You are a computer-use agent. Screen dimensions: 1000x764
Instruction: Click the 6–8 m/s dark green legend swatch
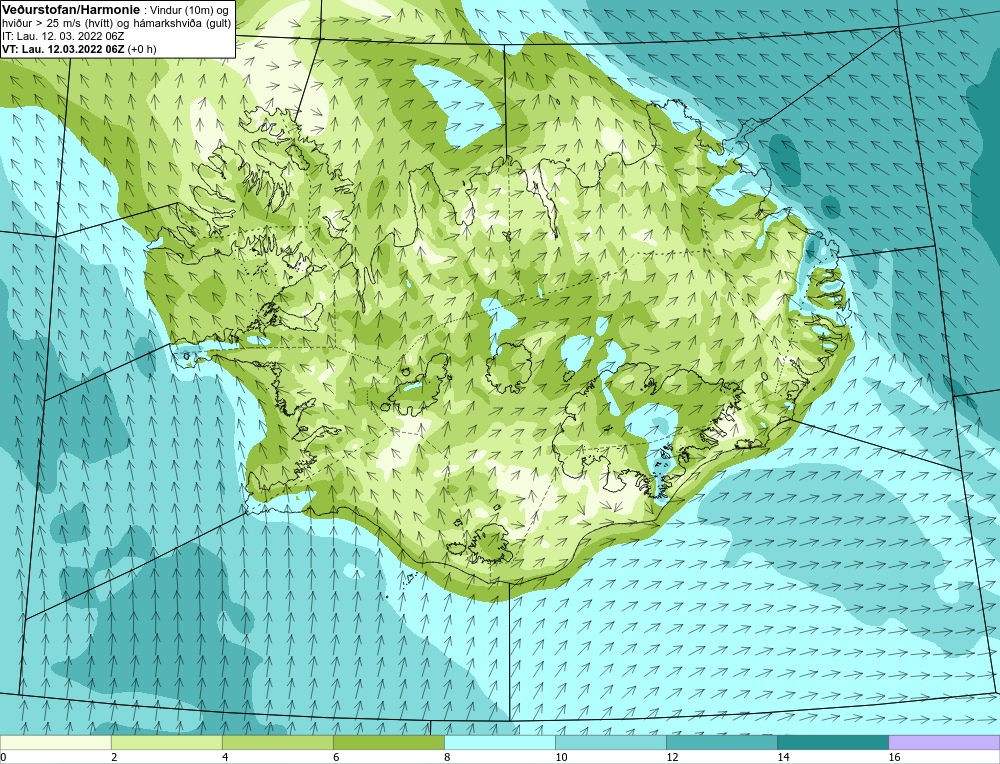coord(388,742)
